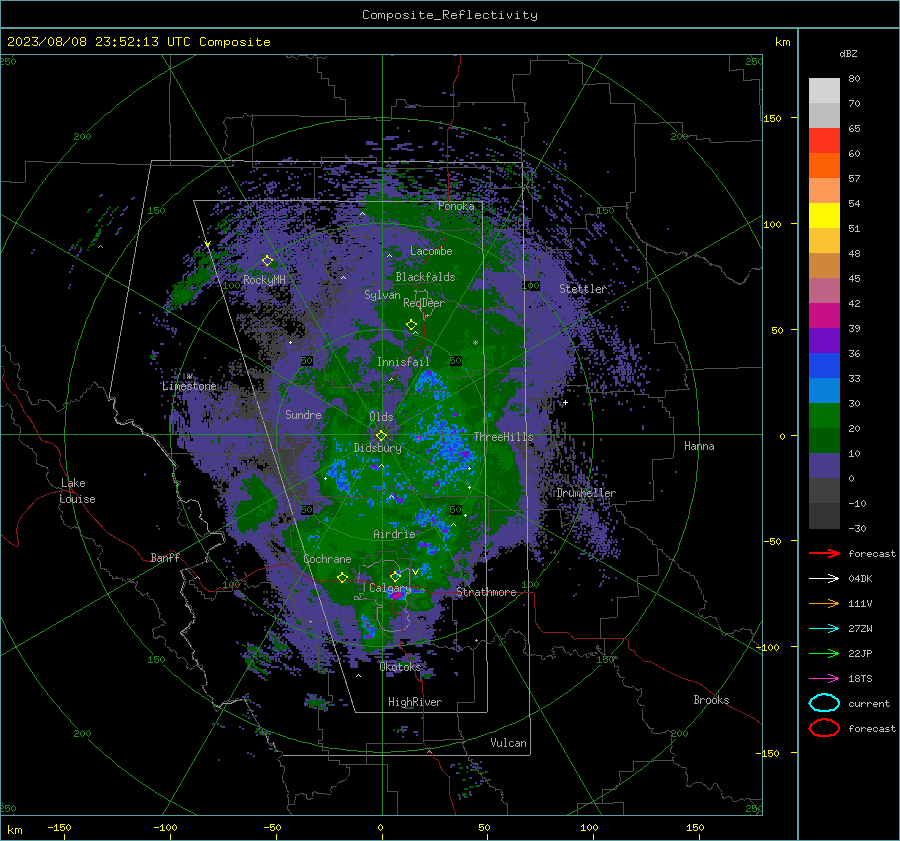Click the Lacombe city label
Image resolution: width=900 pixels, height=841 pixels.
[x=431, y=251]
